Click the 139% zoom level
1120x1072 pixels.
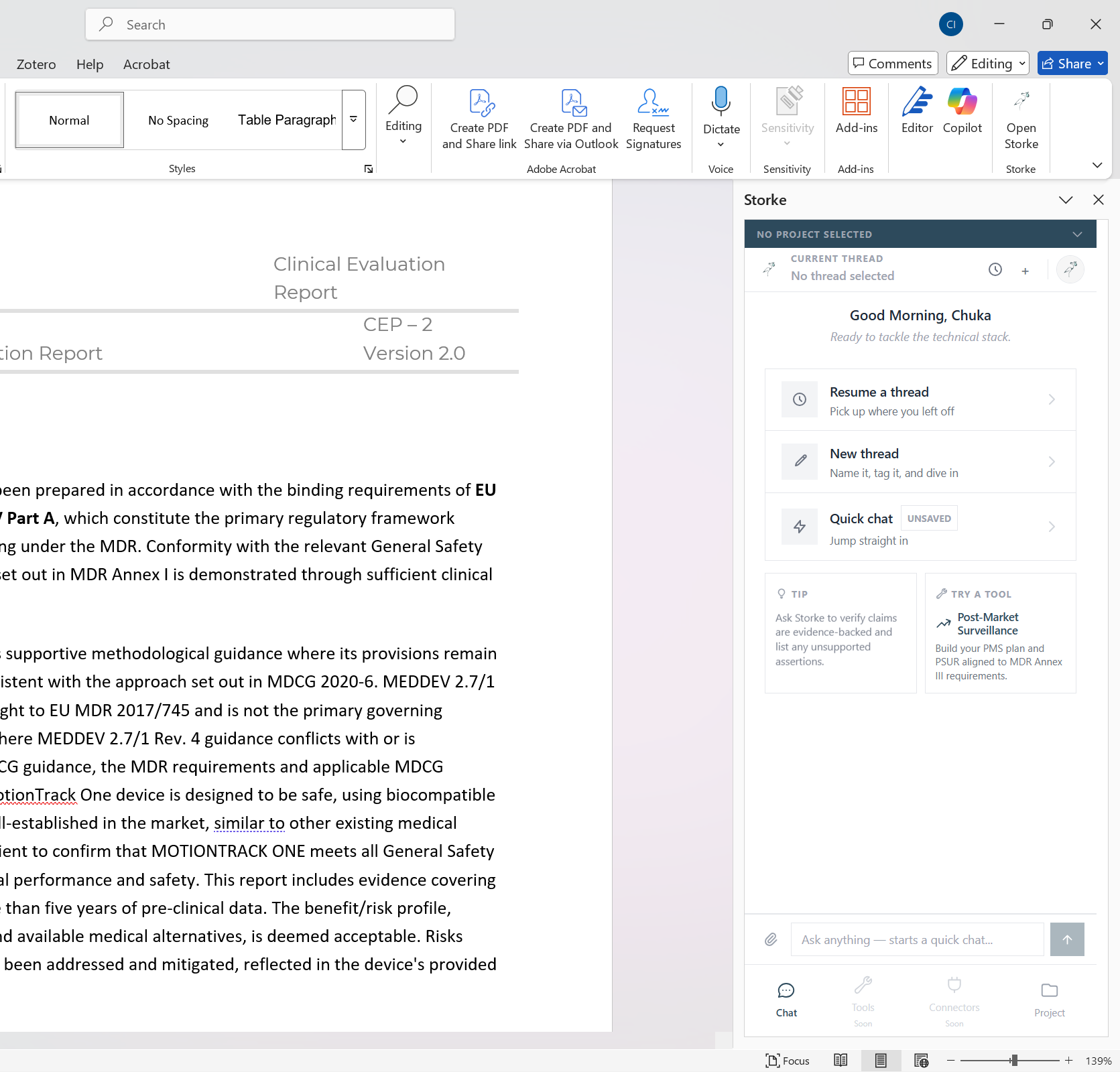point(1098,1061)
